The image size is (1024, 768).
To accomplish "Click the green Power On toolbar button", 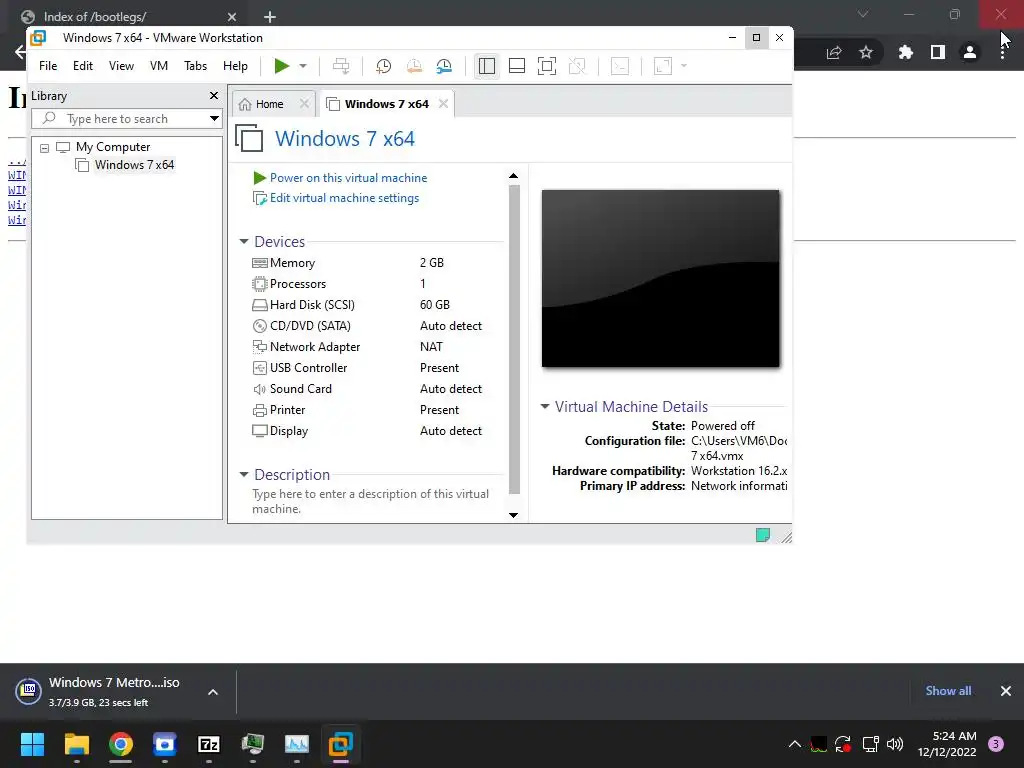I will coord(281,66).
